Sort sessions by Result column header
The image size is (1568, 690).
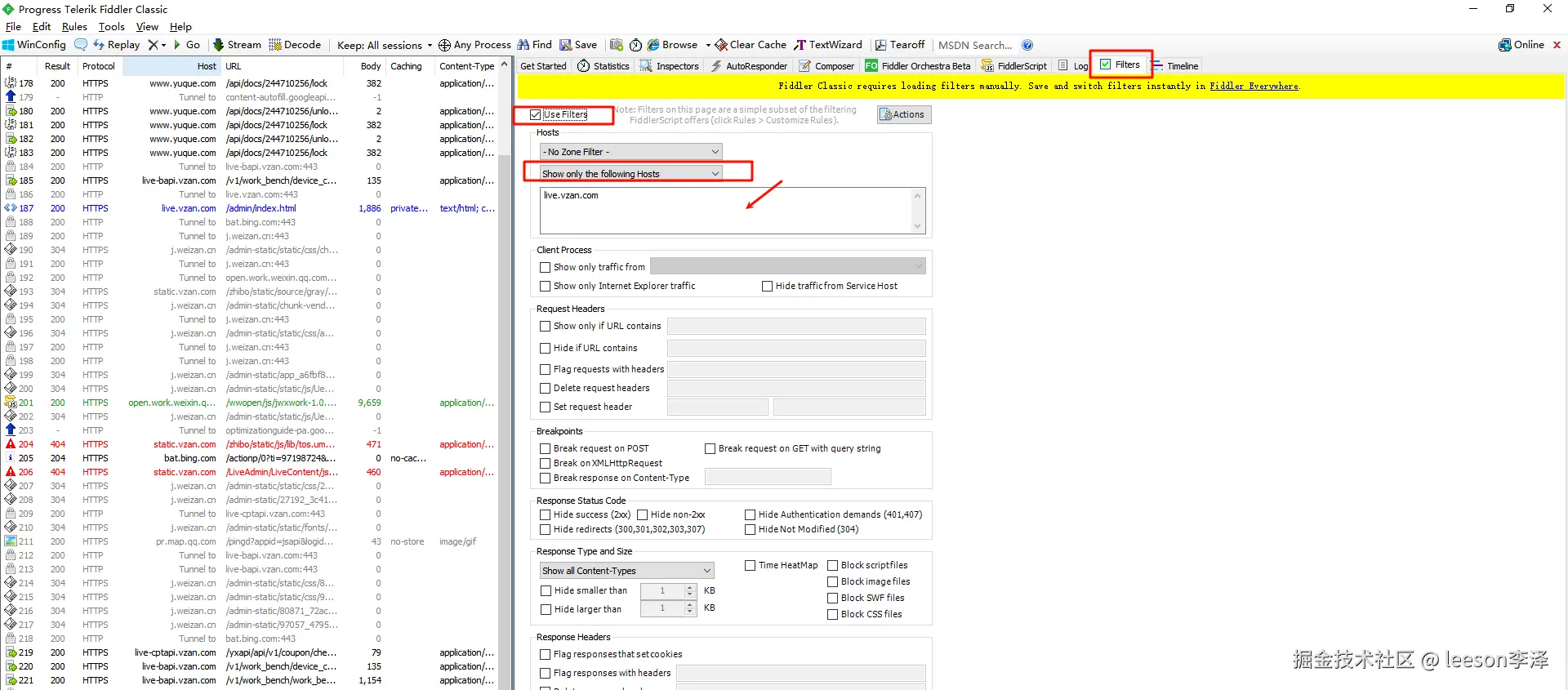[57, 66]
